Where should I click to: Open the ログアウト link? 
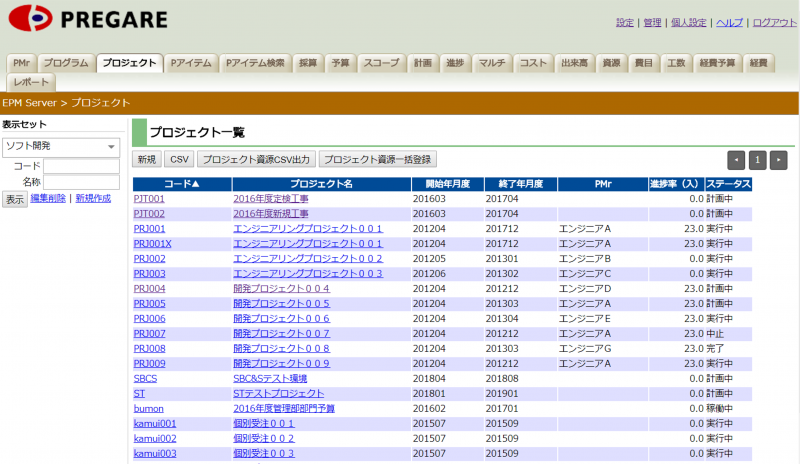click(x=775, y=22)
